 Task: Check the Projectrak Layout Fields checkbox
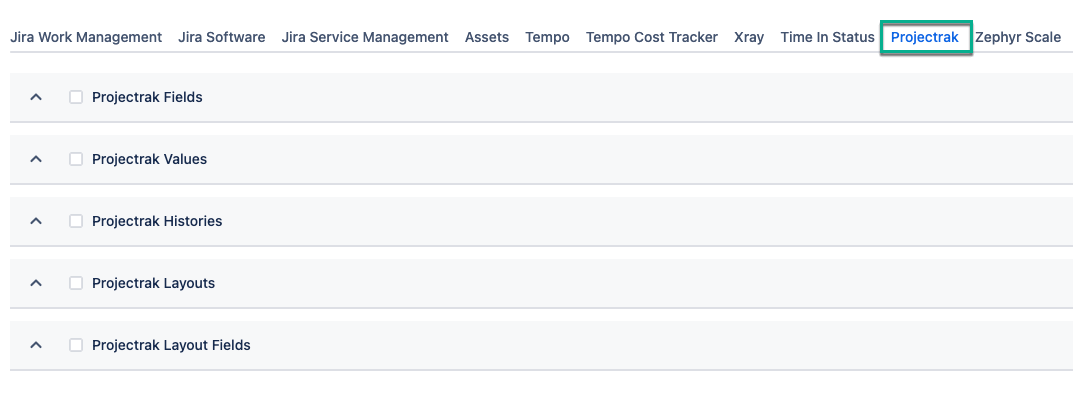pos(76,346)
